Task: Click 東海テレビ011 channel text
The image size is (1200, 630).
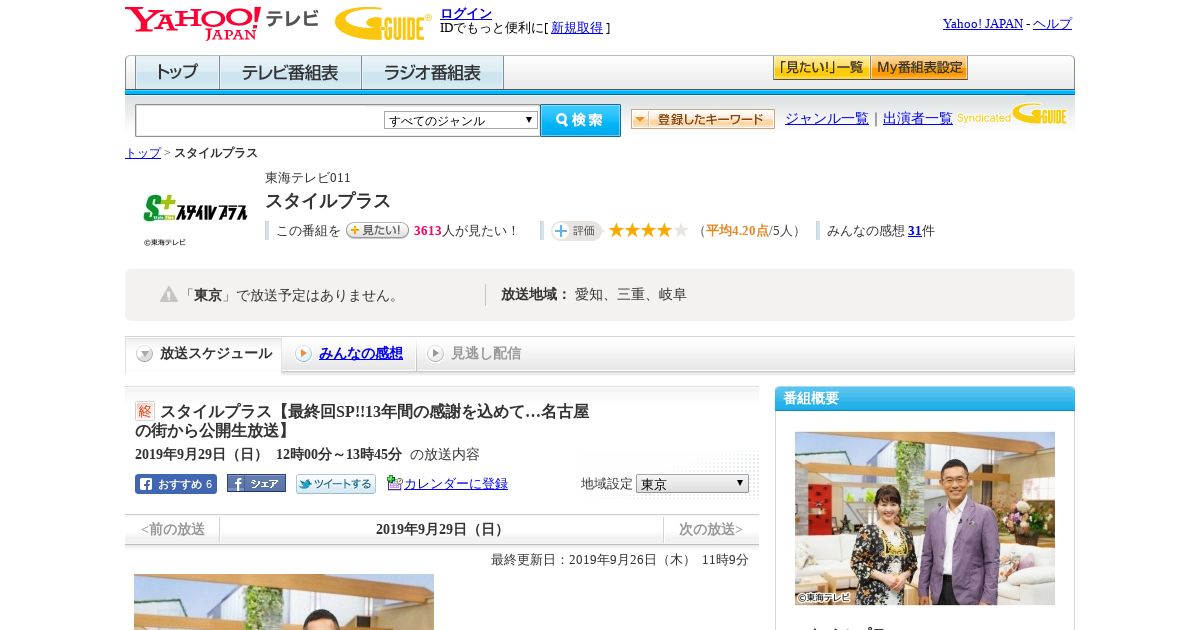Action: pos(308,178)
